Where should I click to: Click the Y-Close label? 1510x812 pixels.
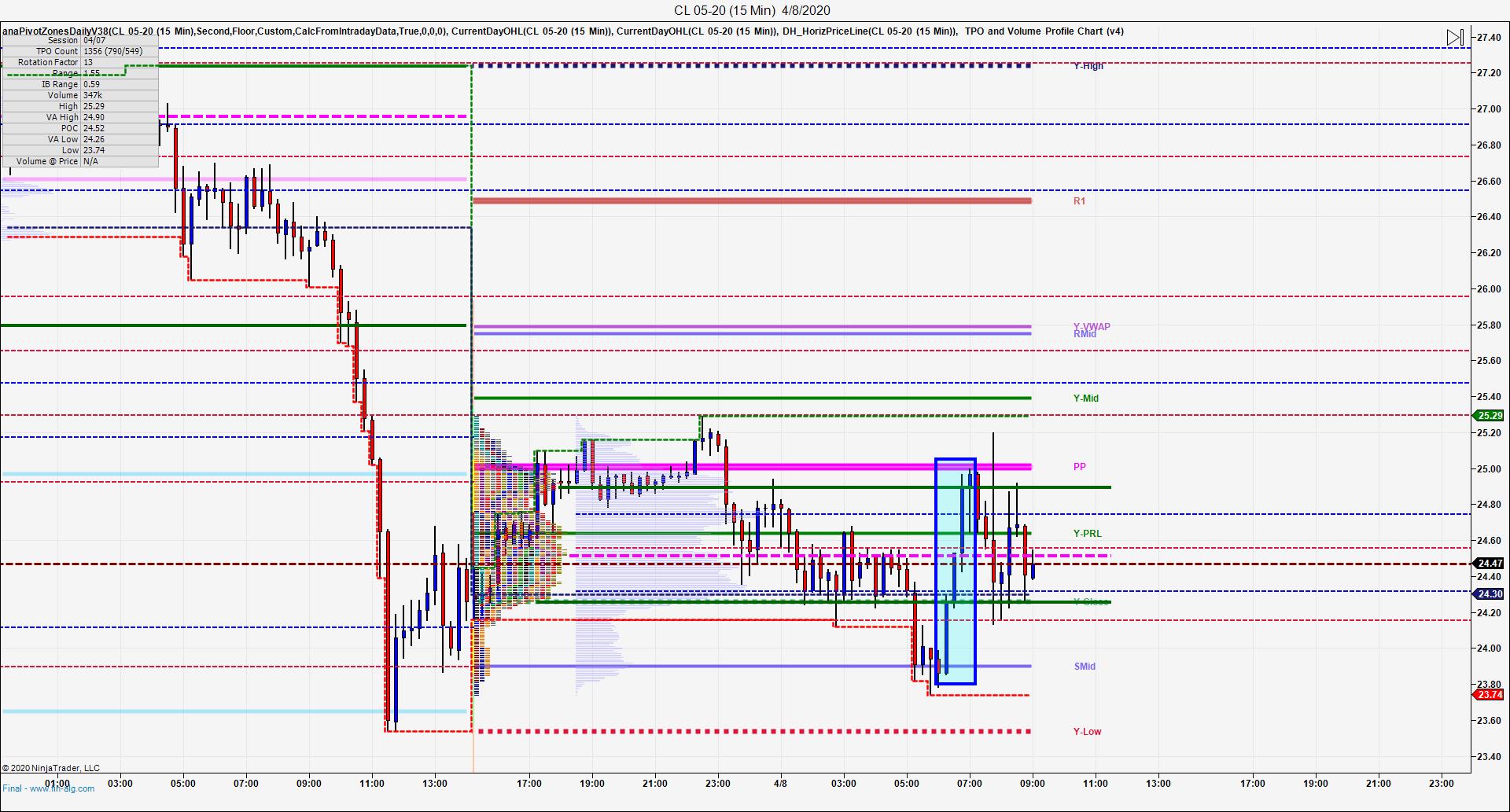click(x=1091, y=602)
